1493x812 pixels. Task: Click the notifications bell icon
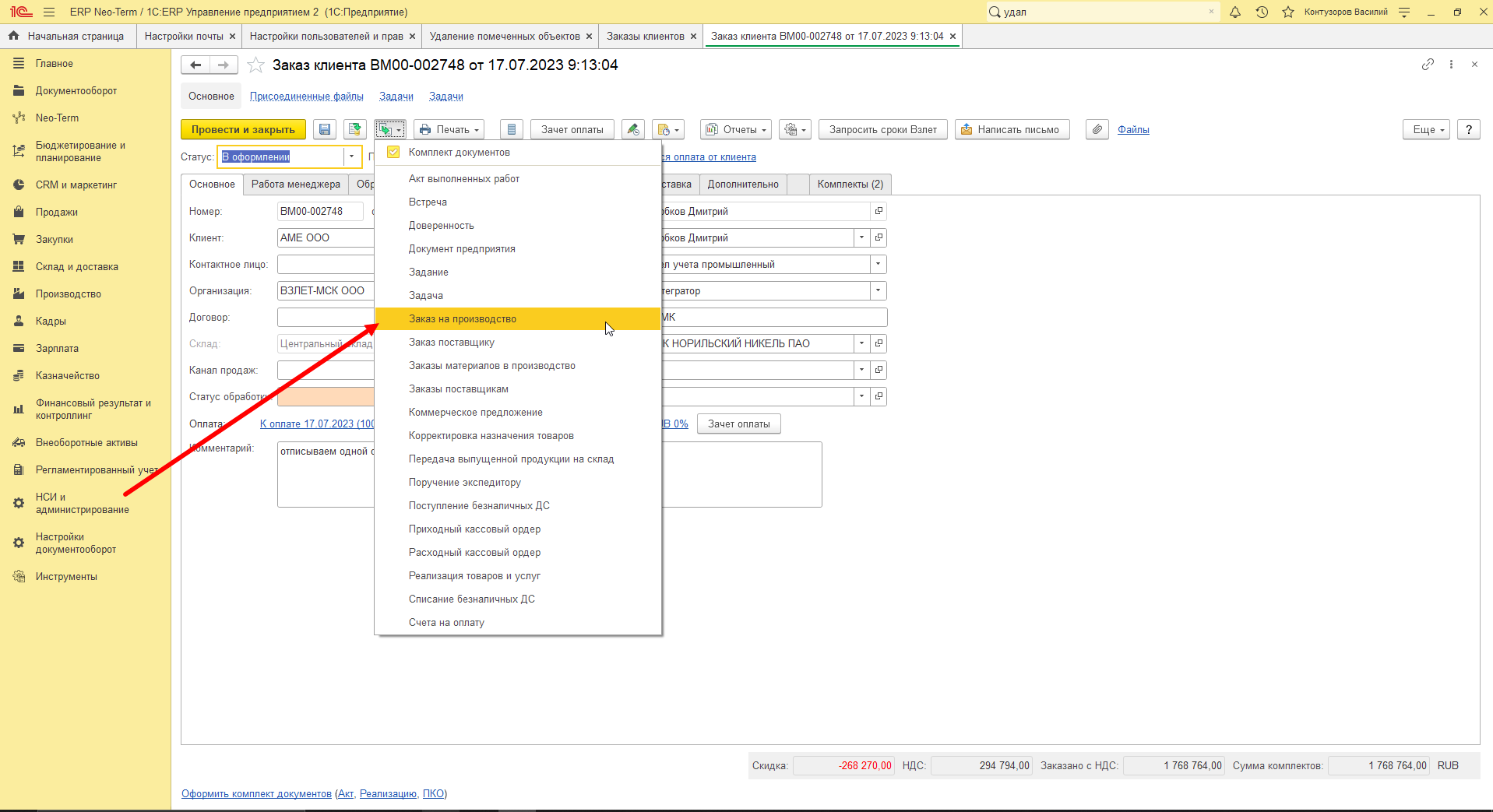click(1235, 12)
